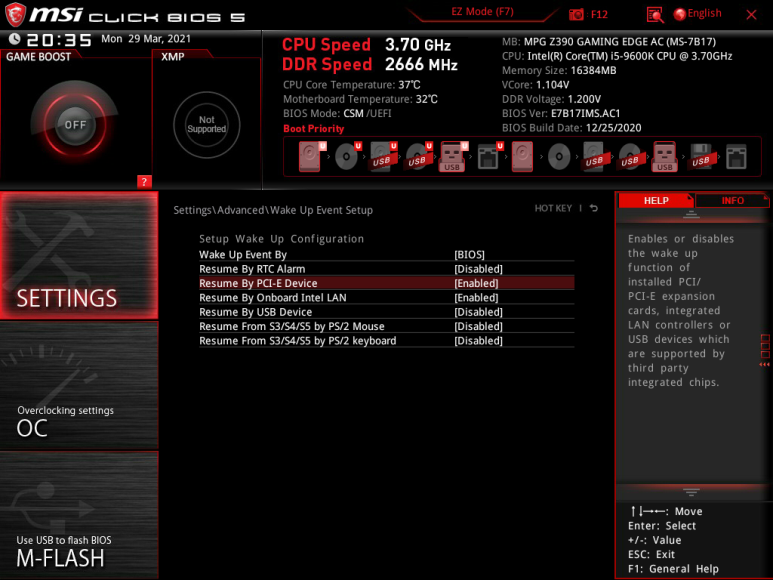The height and width of the screenshot is (580, 773).
Task: Switch to EZ Mode (F7)
Action: click(483, 12)
